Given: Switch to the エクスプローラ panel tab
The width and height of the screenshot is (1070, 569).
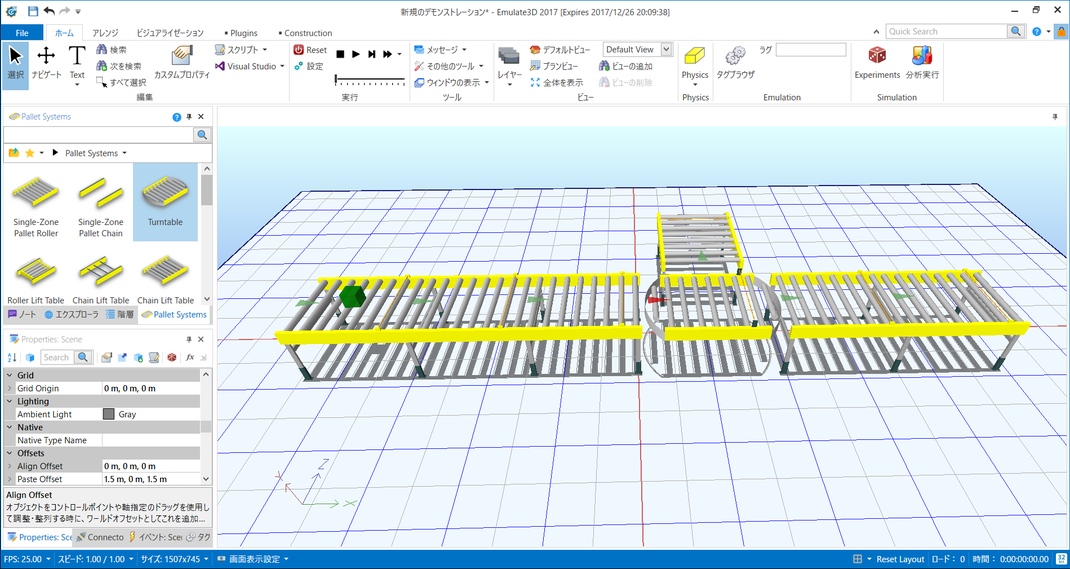Looking at the screenshot, I should click(x=72, y=315).
